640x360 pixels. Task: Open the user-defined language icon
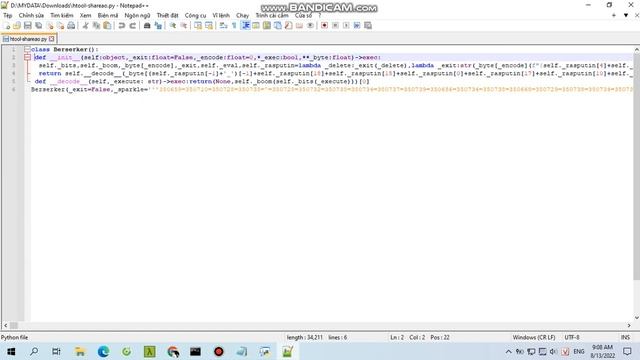pos(256,25)
